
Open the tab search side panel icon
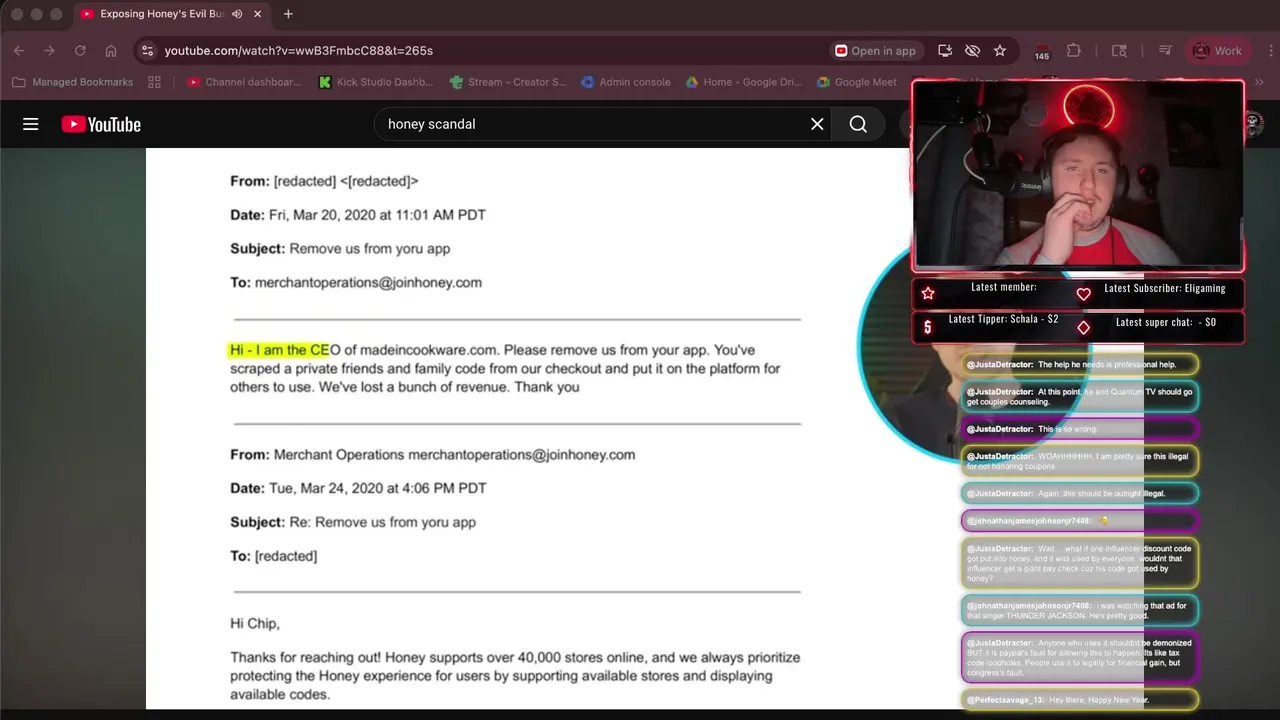click(x=1120, y=50)
